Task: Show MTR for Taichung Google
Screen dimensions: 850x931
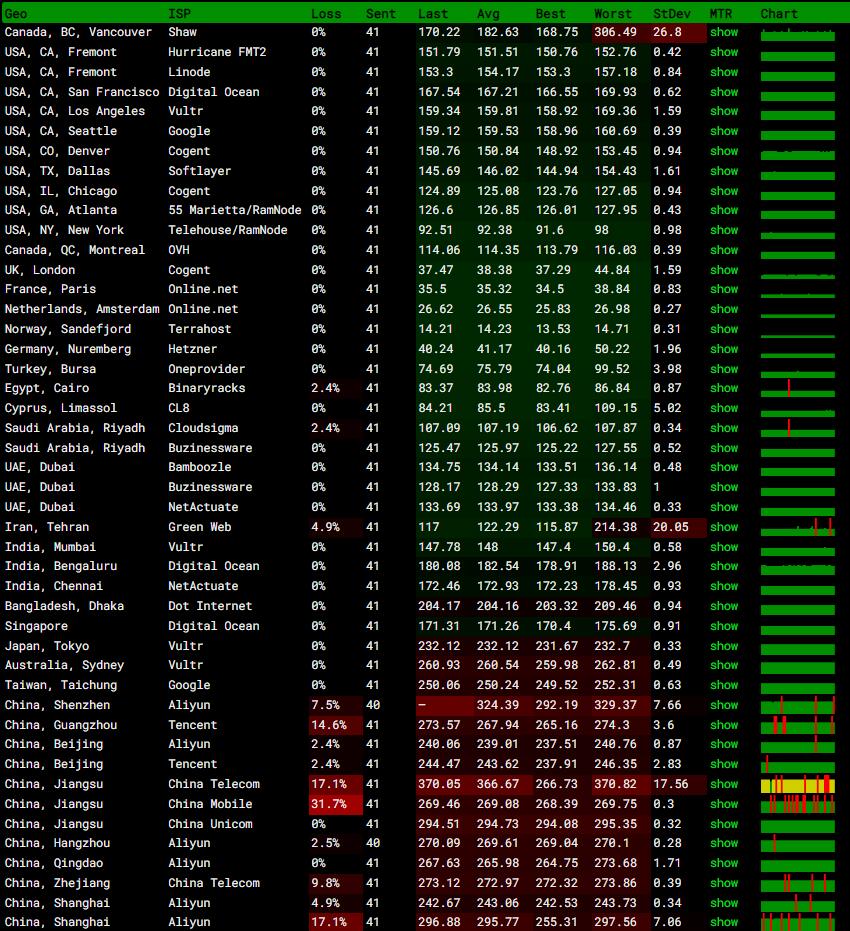Action: click(724, 685)
